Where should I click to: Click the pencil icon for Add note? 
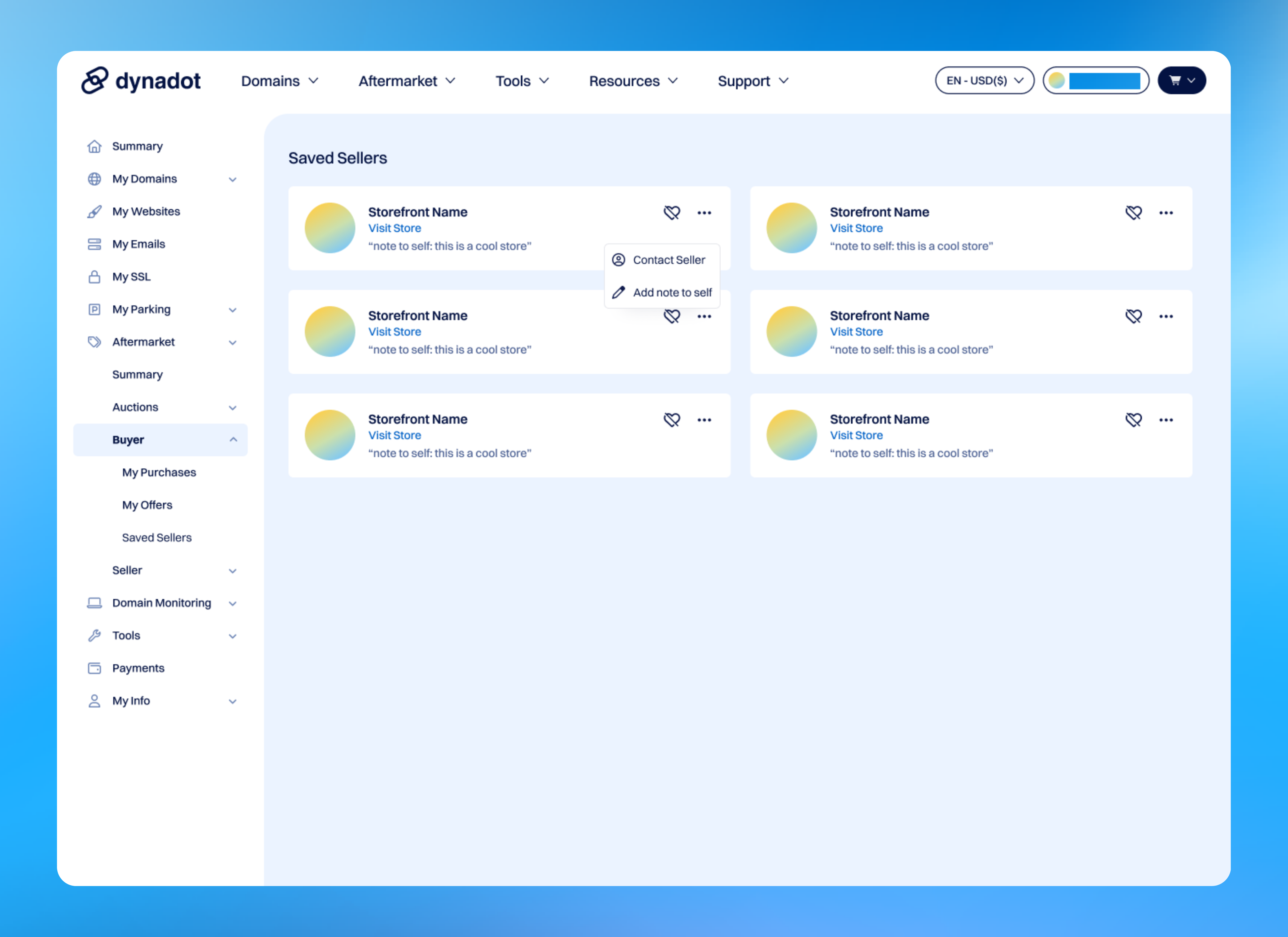click(618, 293)
